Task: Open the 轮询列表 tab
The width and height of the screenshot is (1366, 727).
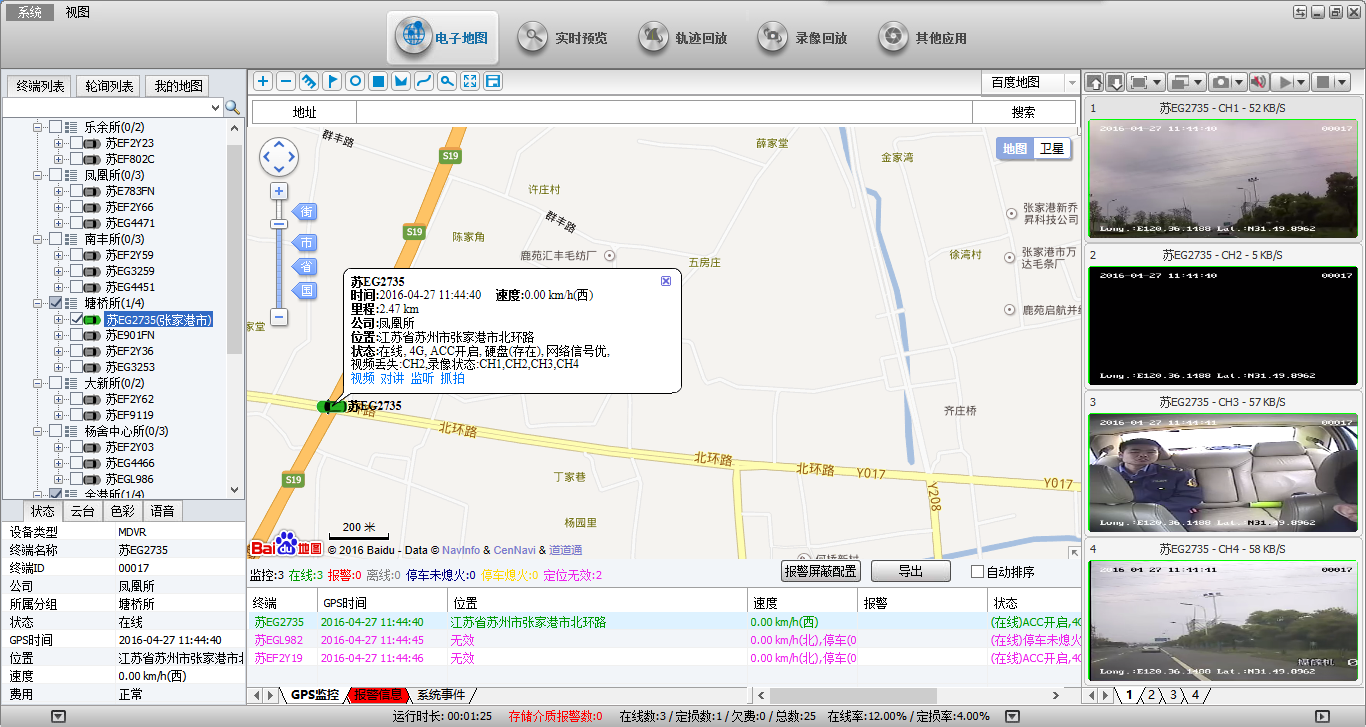Action: click(x=110, y=87)
